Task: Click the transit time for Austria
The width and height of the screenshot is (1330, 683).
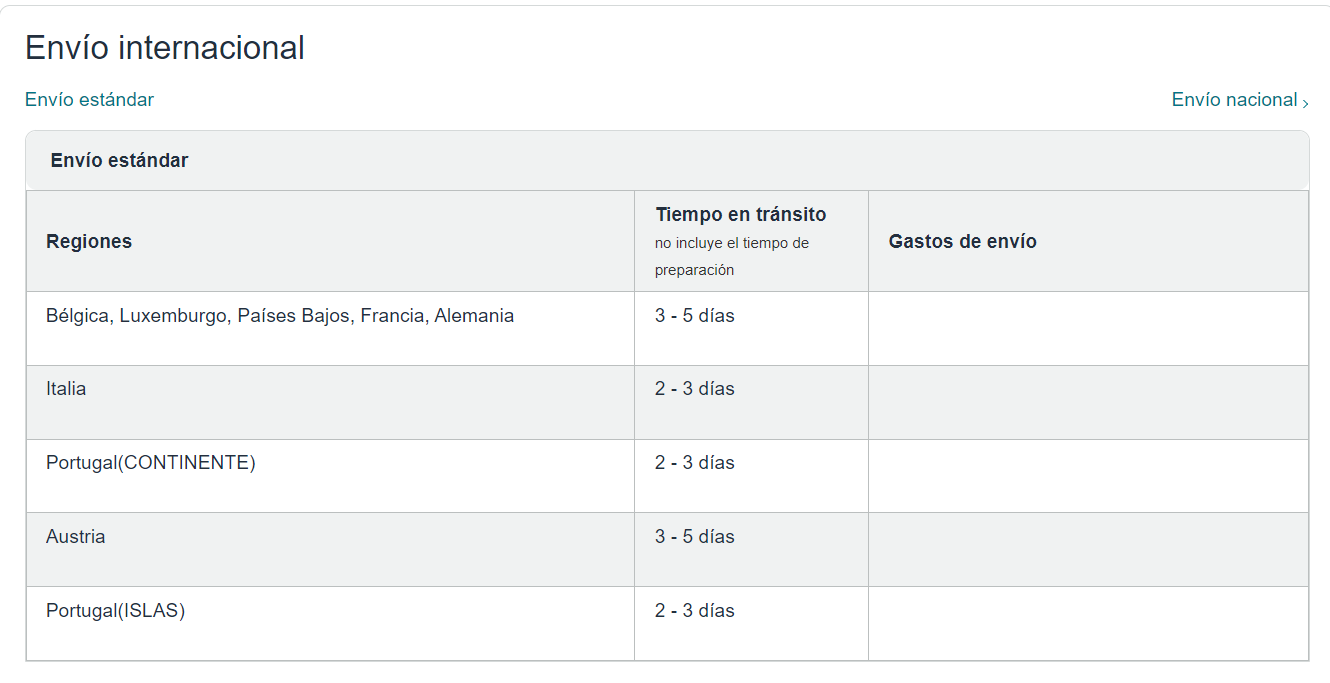Action: [695, 537]
